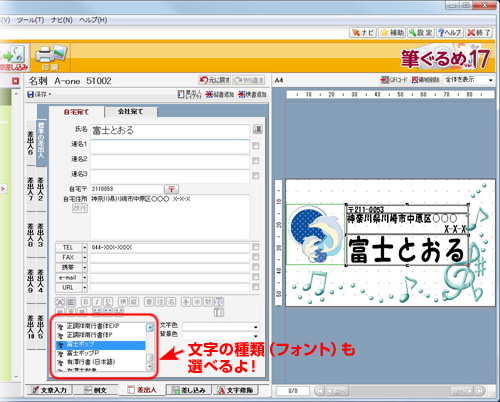
Task: Click the postal code lookup 〒 button
Action: 172,189
